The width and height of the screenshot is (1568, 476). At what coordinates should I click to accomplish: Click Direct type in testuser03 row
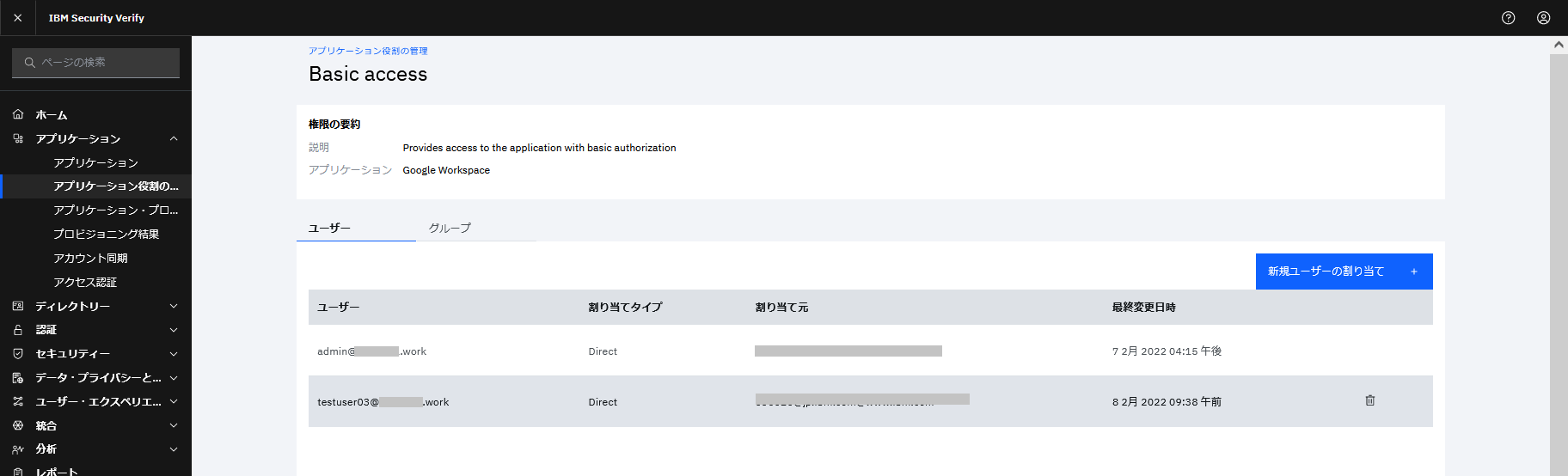coord(603,402)
